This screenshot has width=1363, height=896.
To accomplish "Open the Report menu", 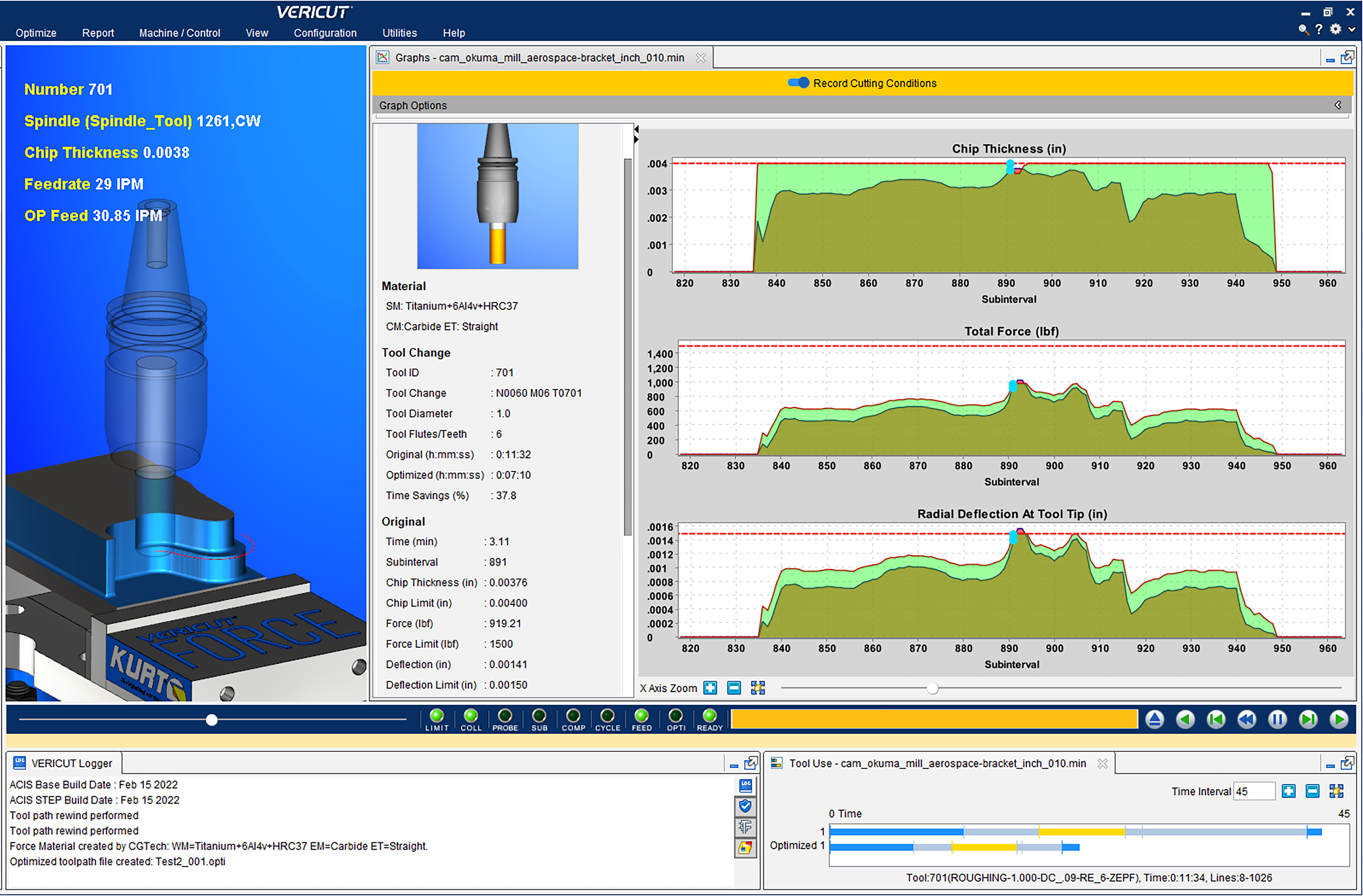I will 98,33.
